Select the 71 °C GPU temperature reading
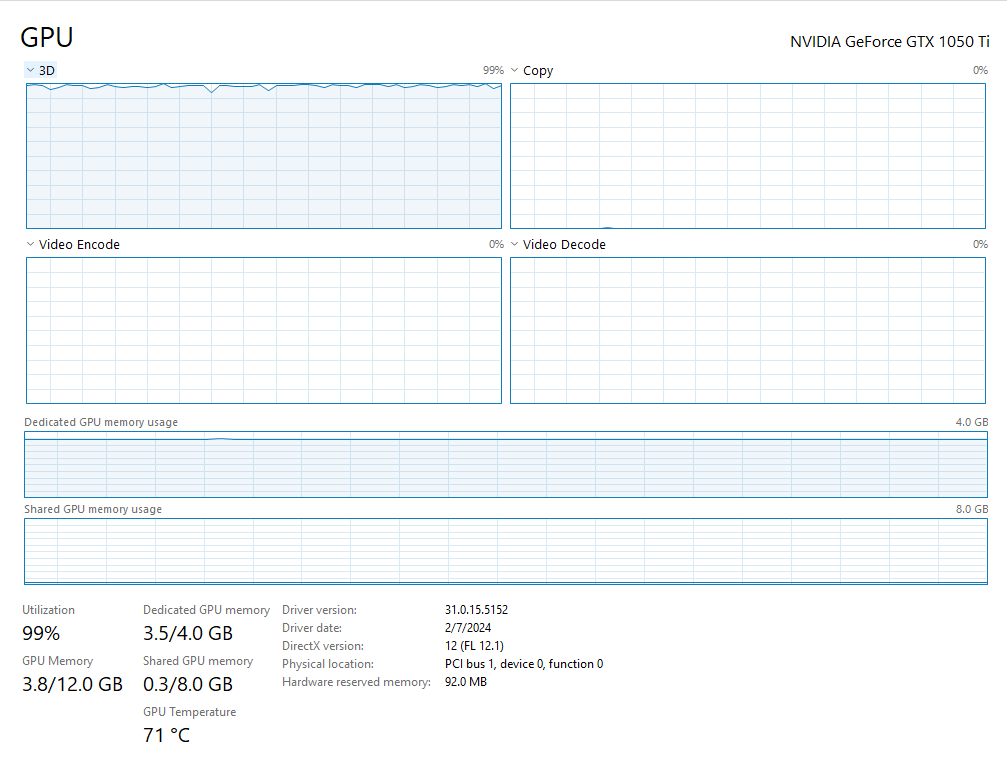The image size is (1007, 767). coord(166,736)
